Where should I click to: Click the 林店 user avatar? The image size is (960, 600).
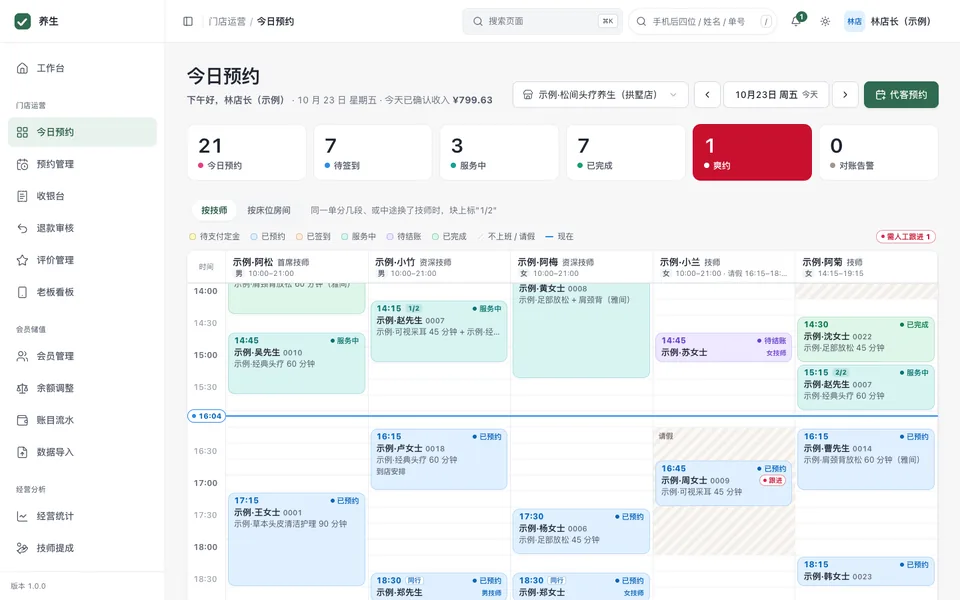point(854,21)
